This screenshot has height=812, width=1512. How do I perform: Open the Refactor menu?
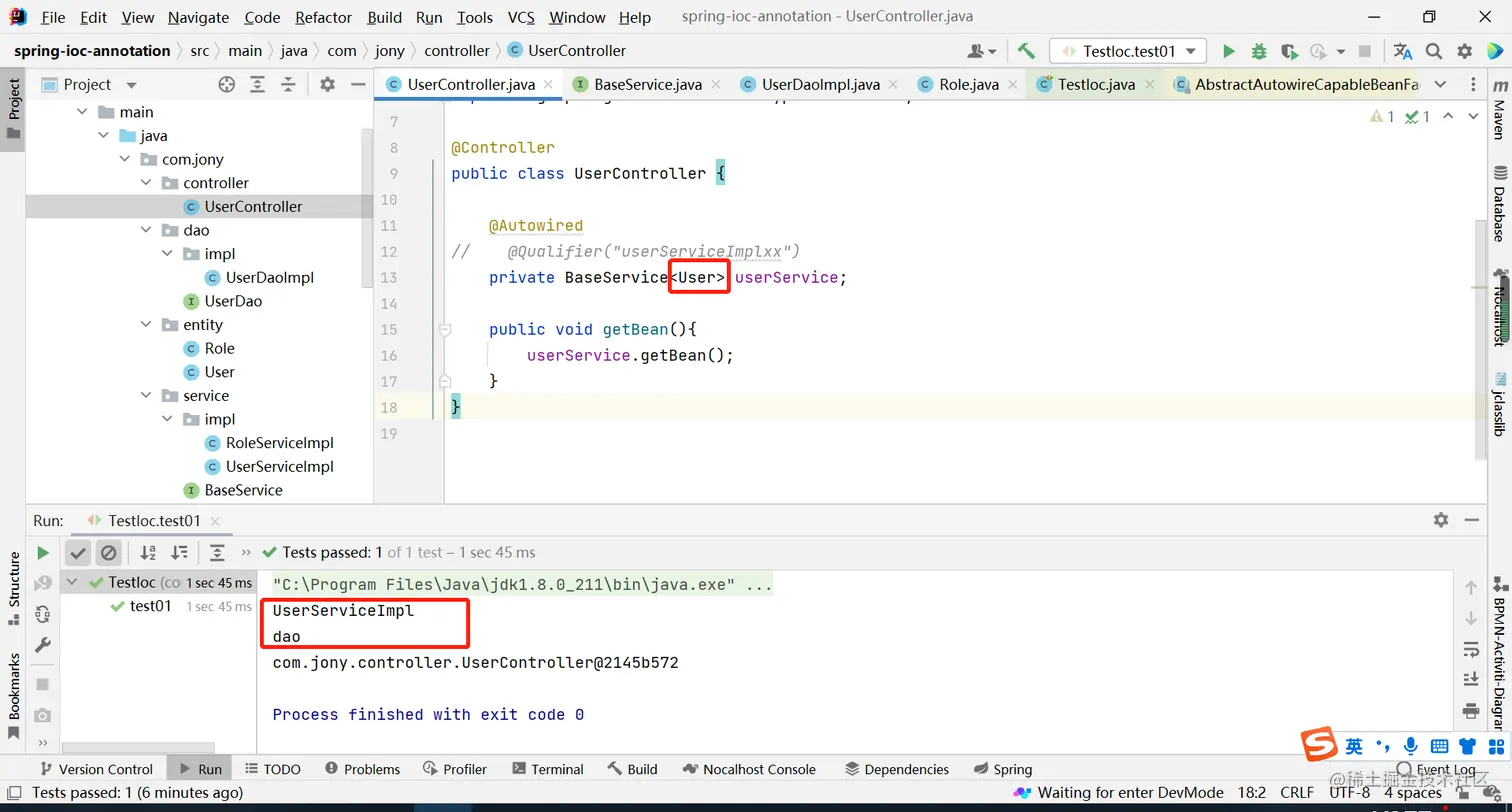[324, 17]
